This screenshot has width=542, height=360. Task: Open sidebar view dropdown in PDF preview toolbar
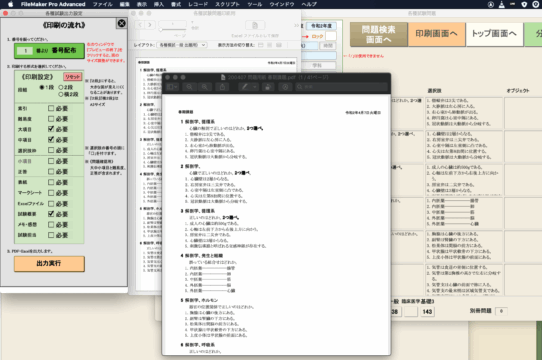172,87
